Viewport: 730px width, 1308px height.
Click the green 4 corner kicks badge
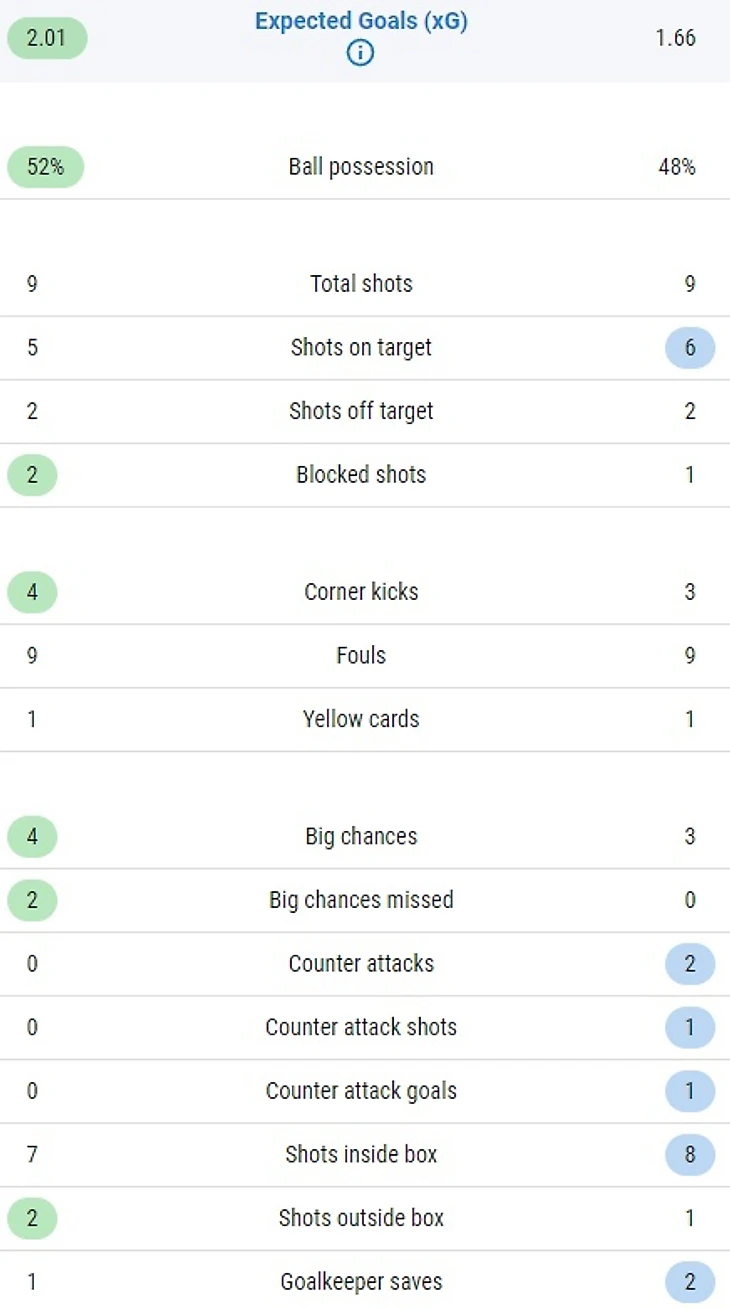pos(32,592)
